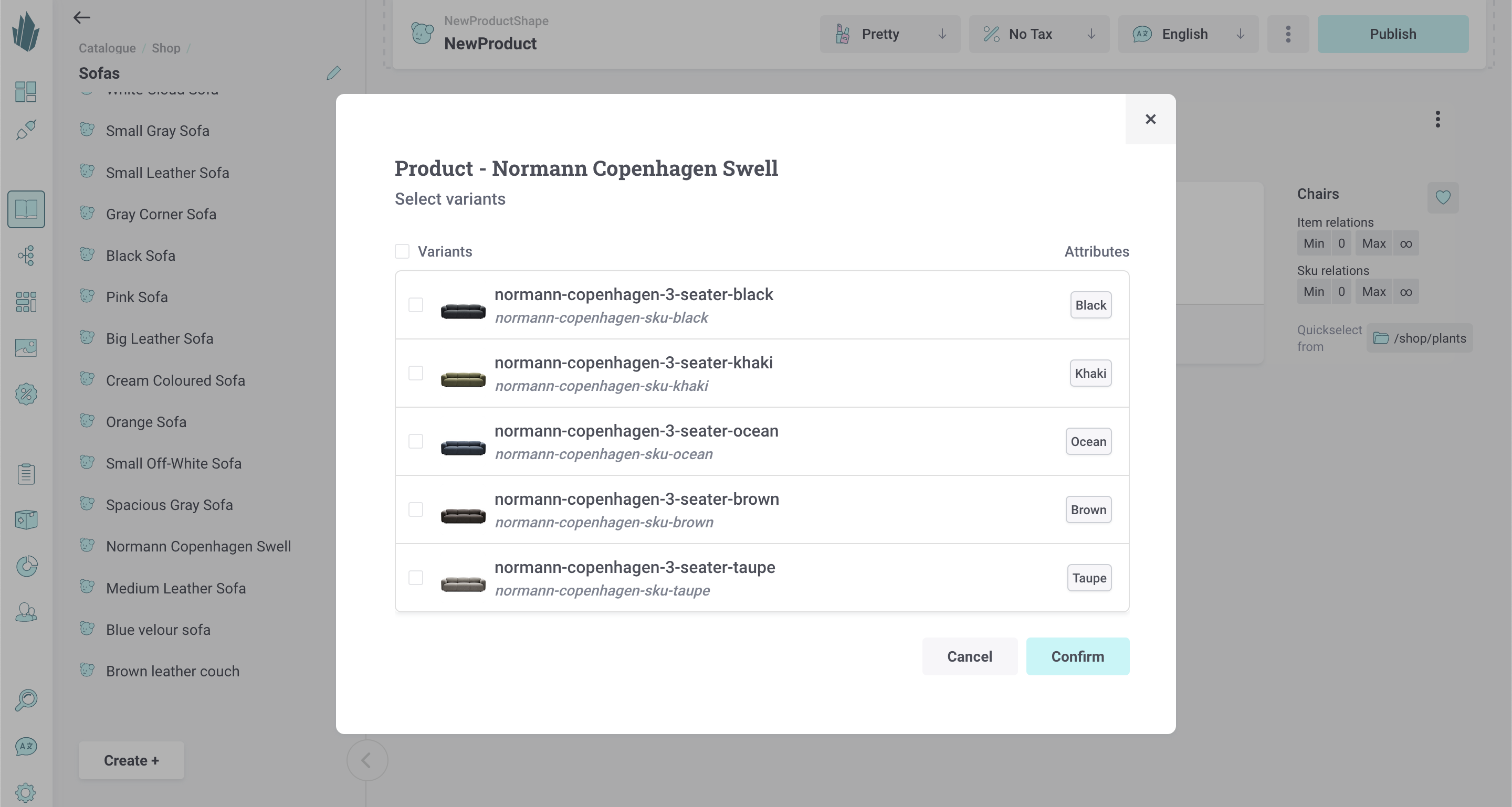The height and width of the screenshot is (807, 1512).
Task: Check the normann-copenhagen-3-seater-khaki variant
Action: tap(416, 373)
